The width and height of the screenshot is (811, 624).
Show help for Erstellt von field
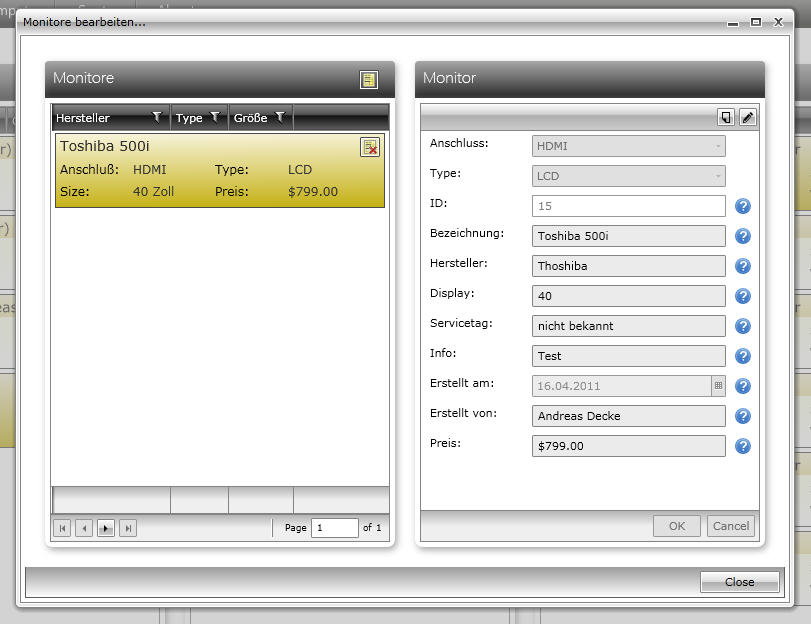pos(743,416)
